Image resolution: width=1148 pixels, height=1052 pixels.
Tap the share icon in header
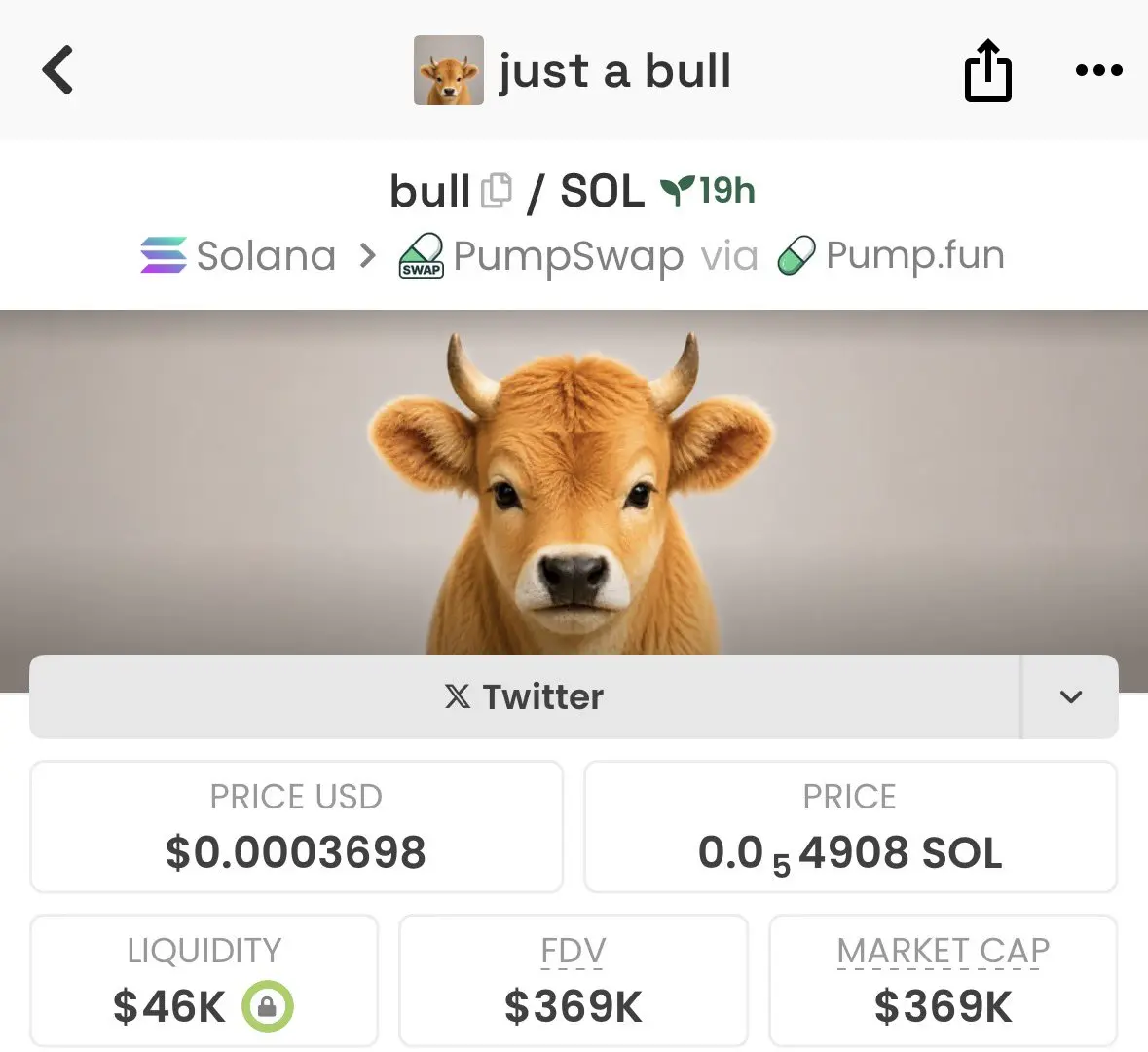click(987, 70)
